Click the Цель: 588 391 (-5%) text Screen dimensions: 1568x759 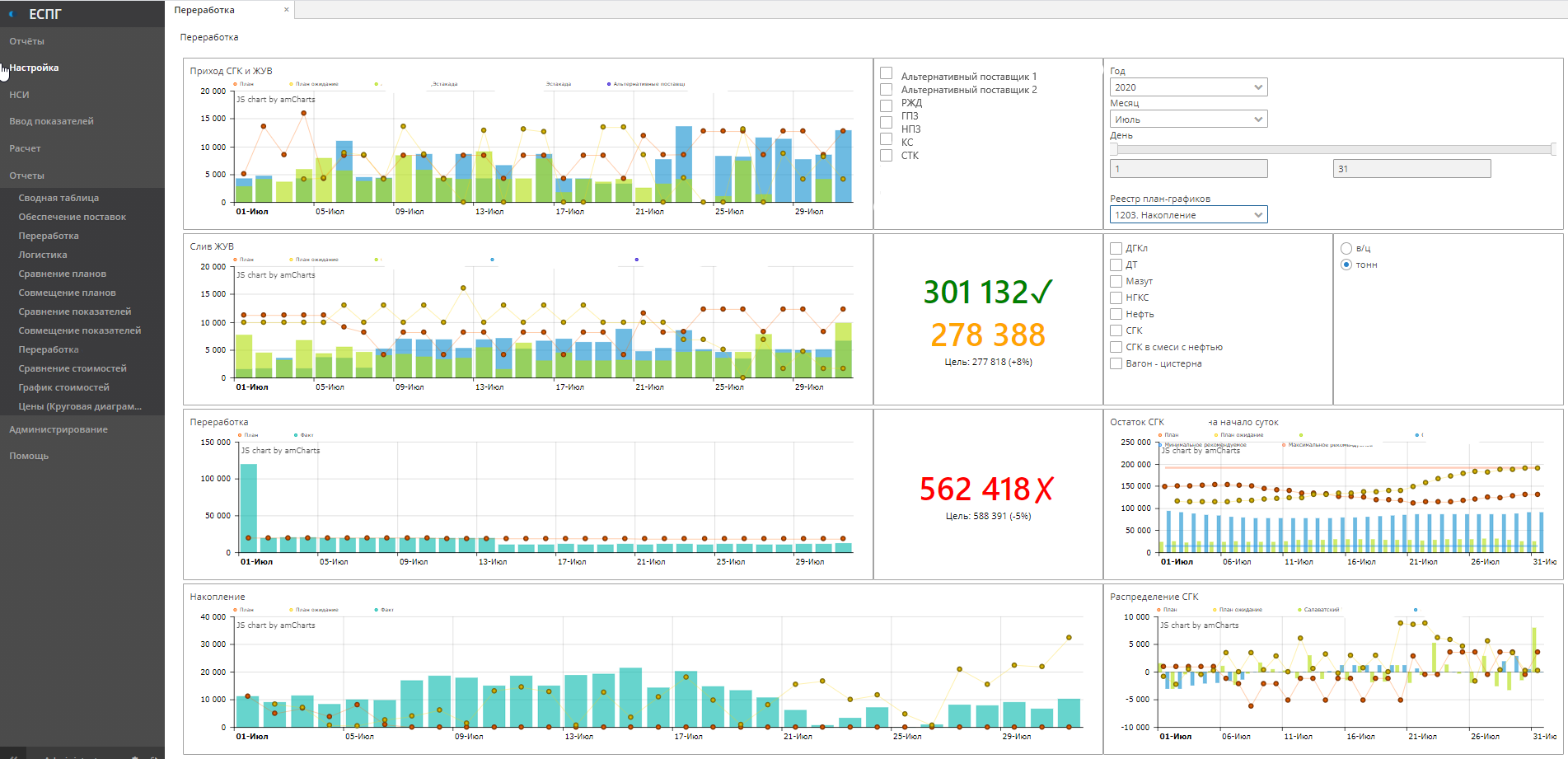tap(988, 516)
